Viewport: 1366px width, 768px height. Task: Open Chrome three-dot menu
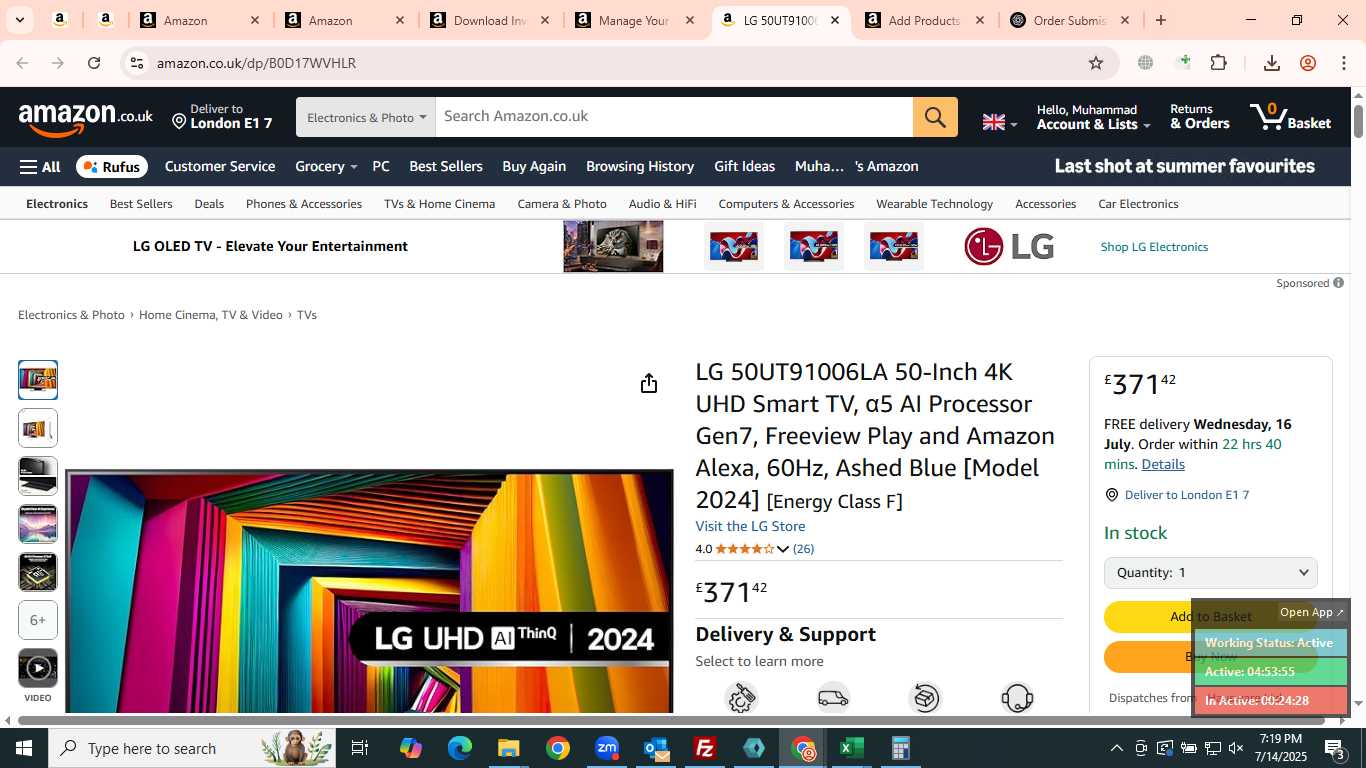point(1344,63)
